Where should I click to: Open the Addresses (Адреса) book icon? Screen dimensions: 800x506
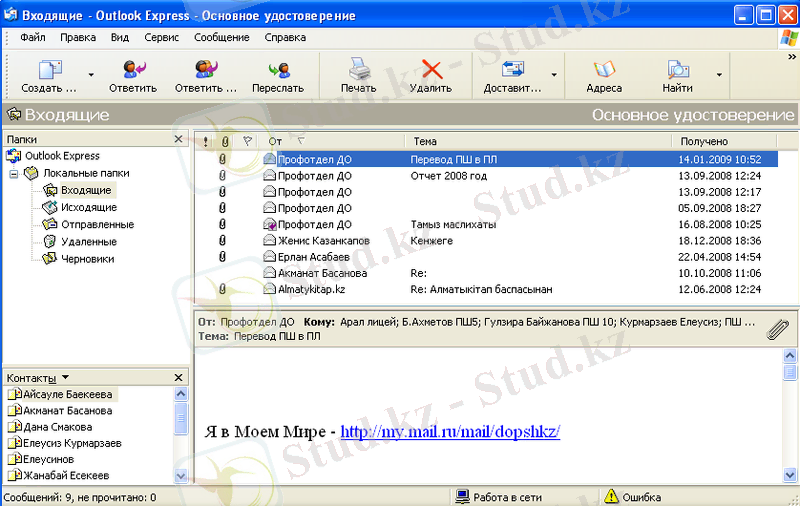604,70
